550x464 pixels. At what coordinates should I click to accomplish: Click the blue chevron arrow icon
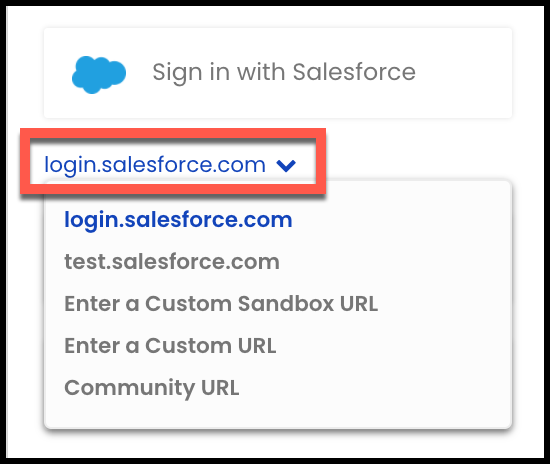click(286, 165)
